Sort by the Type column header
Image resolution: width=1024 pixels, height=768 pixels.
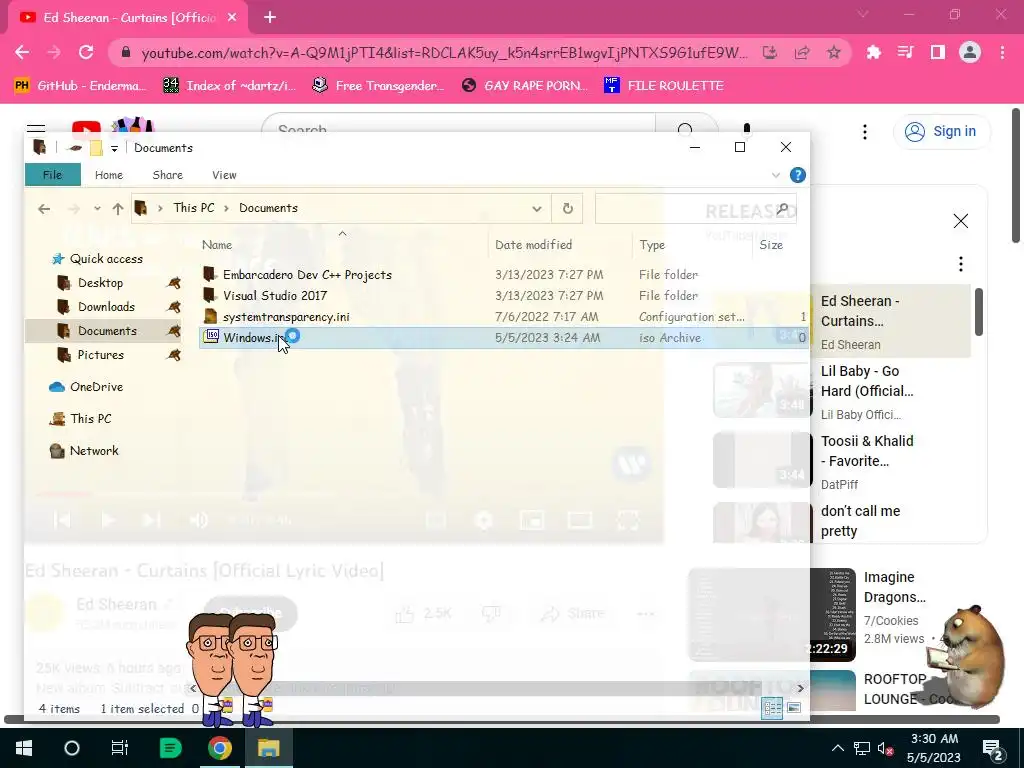(x=652, y=245)
